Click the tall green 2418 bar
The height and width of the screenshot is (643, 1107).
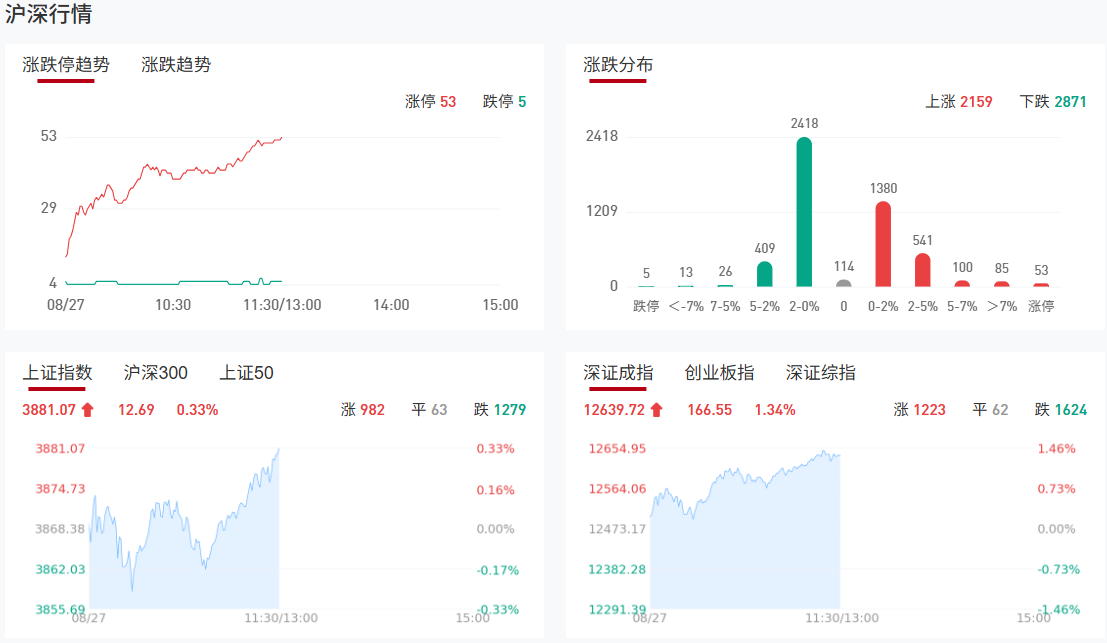coord(804,212)
